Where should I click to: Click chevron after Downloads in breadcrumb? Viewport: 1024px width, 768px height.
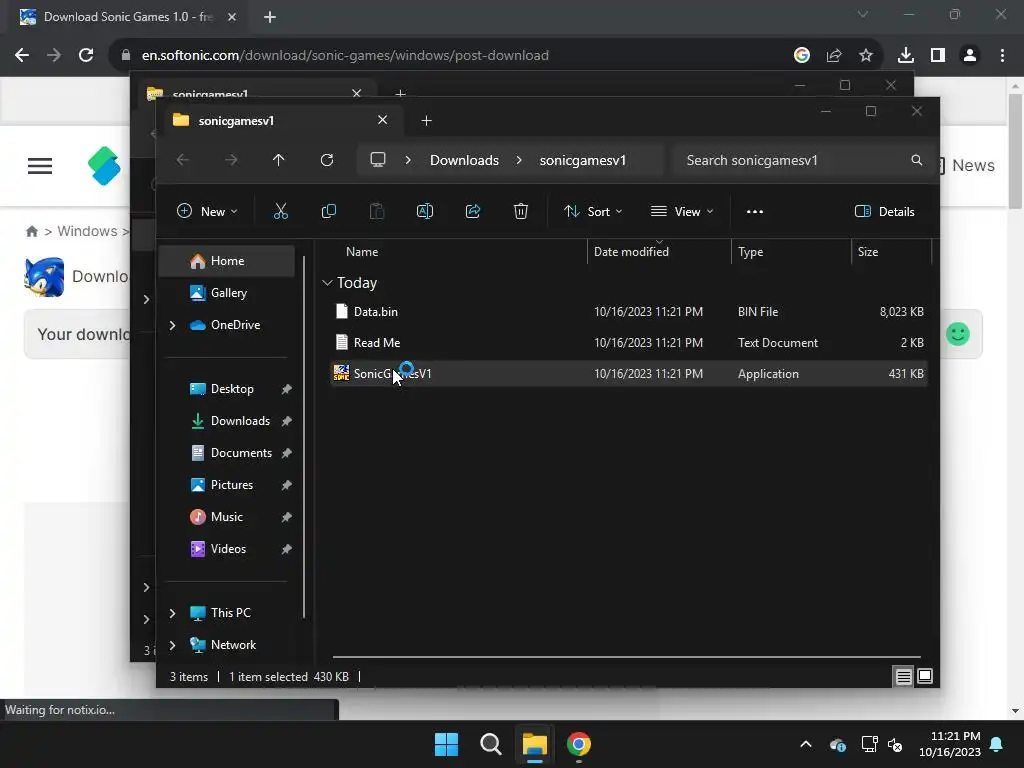(519, 160)
